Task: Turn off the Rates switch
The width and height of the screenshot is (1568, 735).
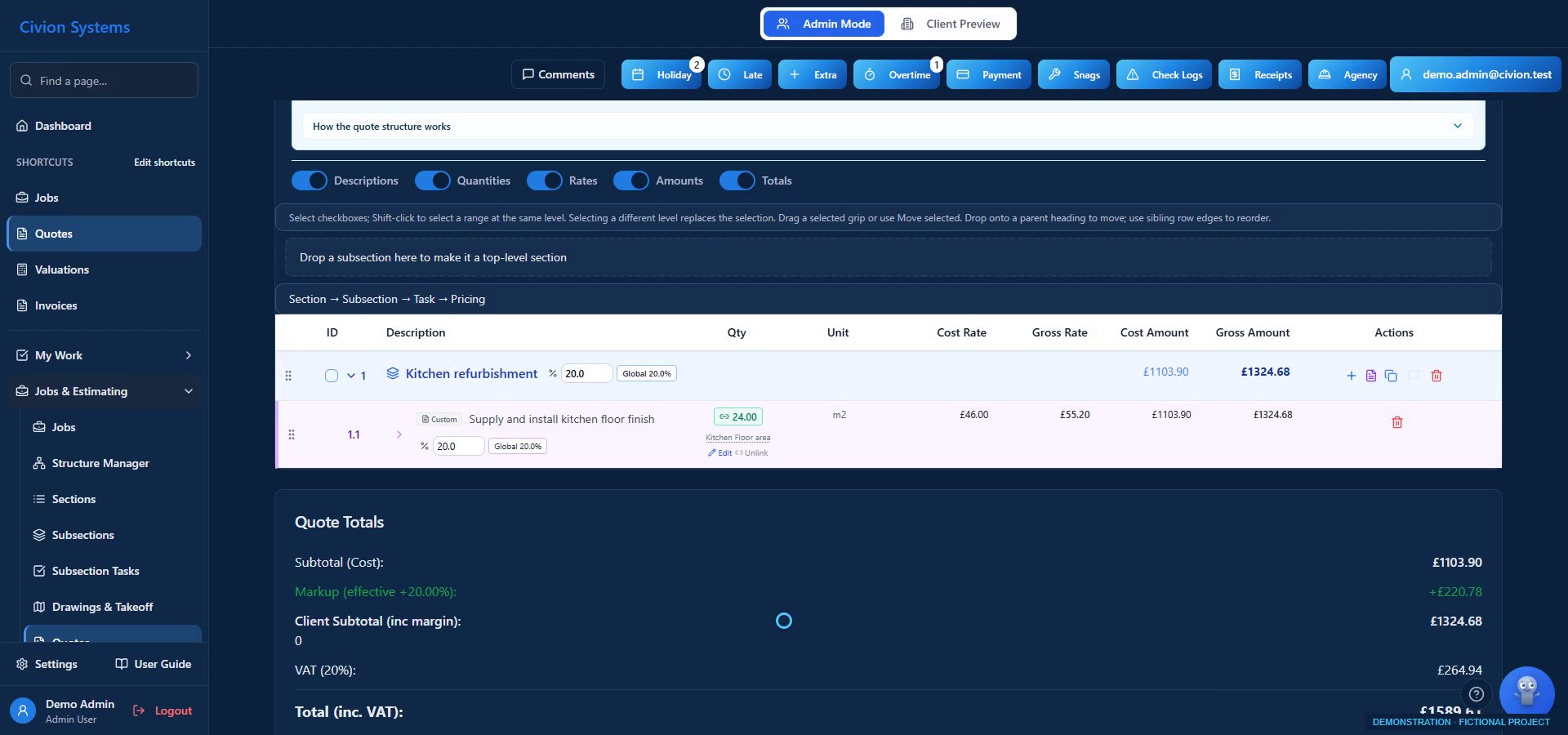Action: (545, 180)
